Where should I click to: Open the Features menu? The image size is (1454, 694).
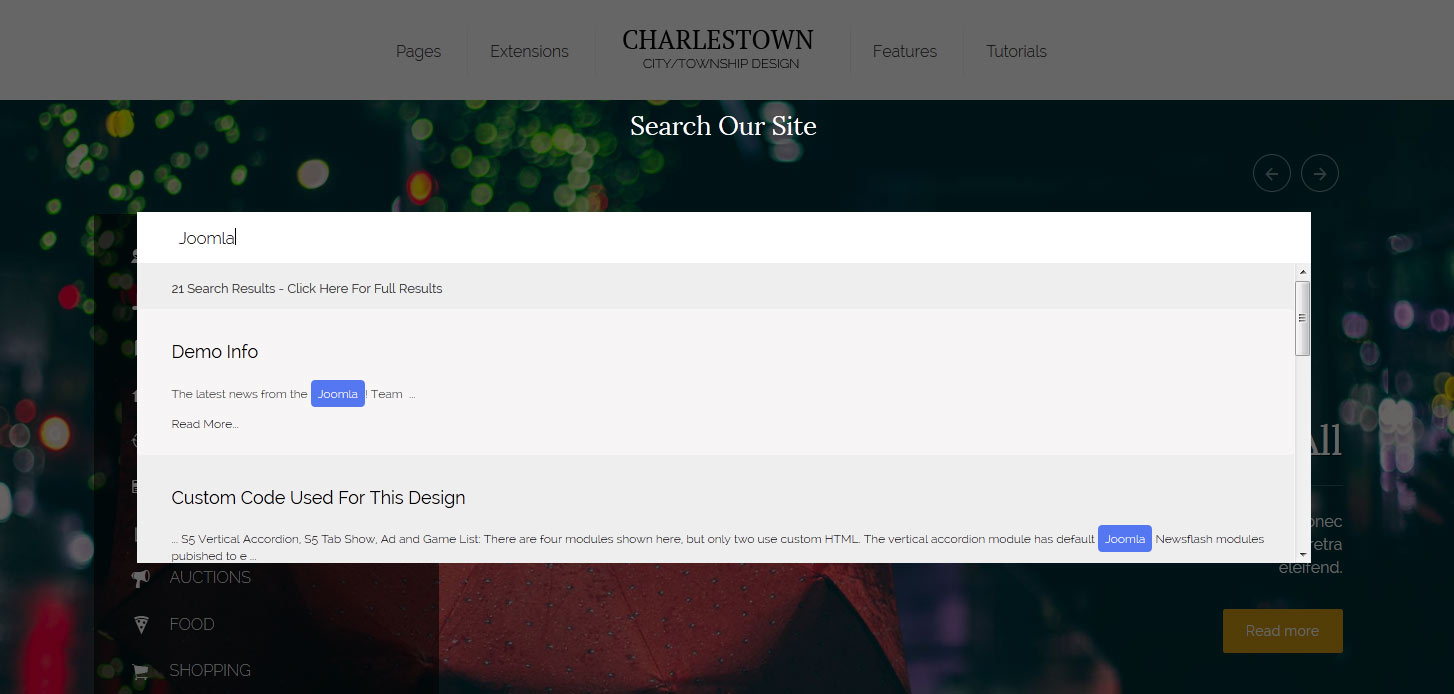click(x=904, y=51)
